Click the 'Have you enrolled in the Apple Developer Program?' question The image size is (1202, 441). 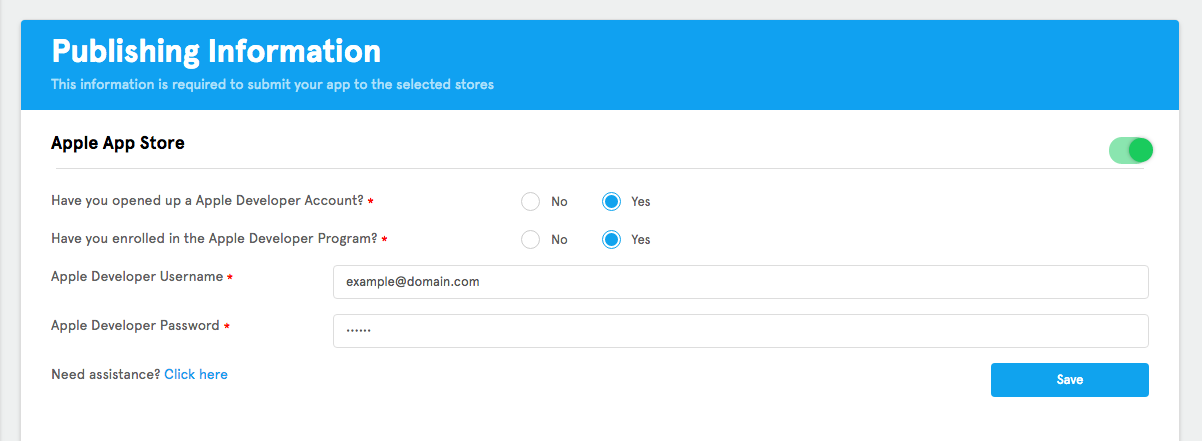tap(214, 239)
